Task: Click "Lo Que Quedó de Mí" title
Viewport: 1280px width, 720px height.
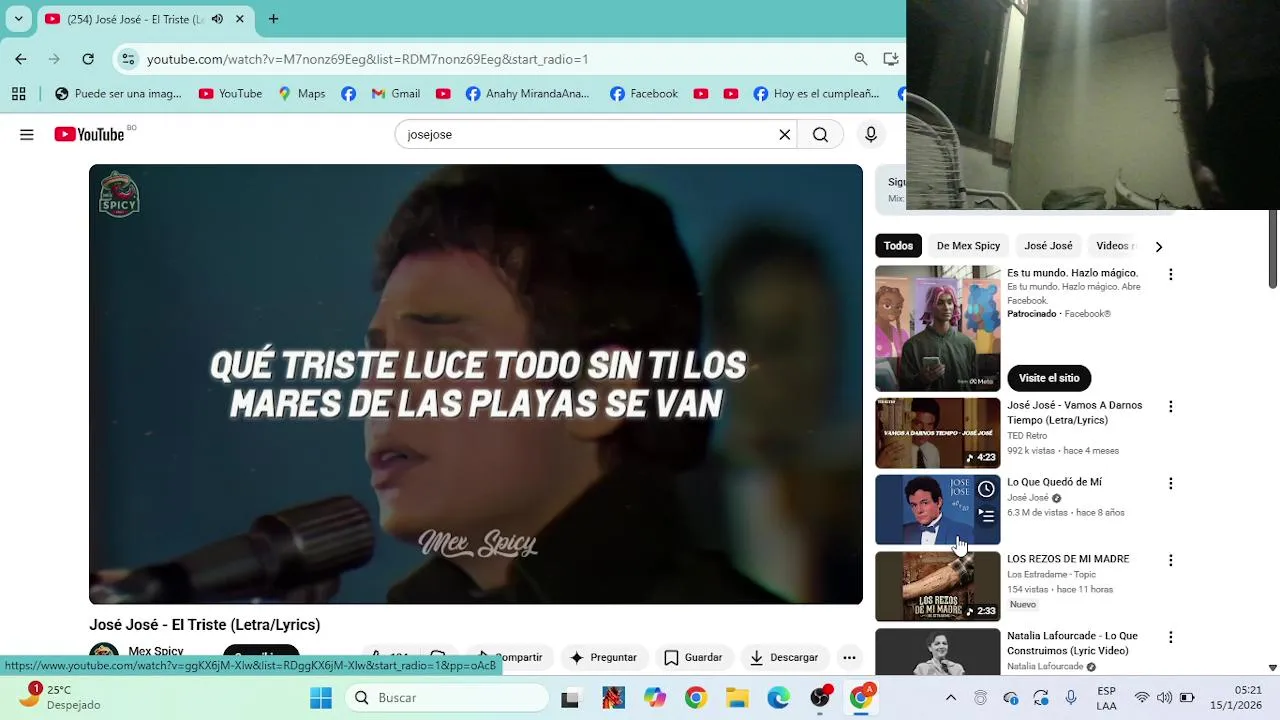Action: tap(1054, 482)
